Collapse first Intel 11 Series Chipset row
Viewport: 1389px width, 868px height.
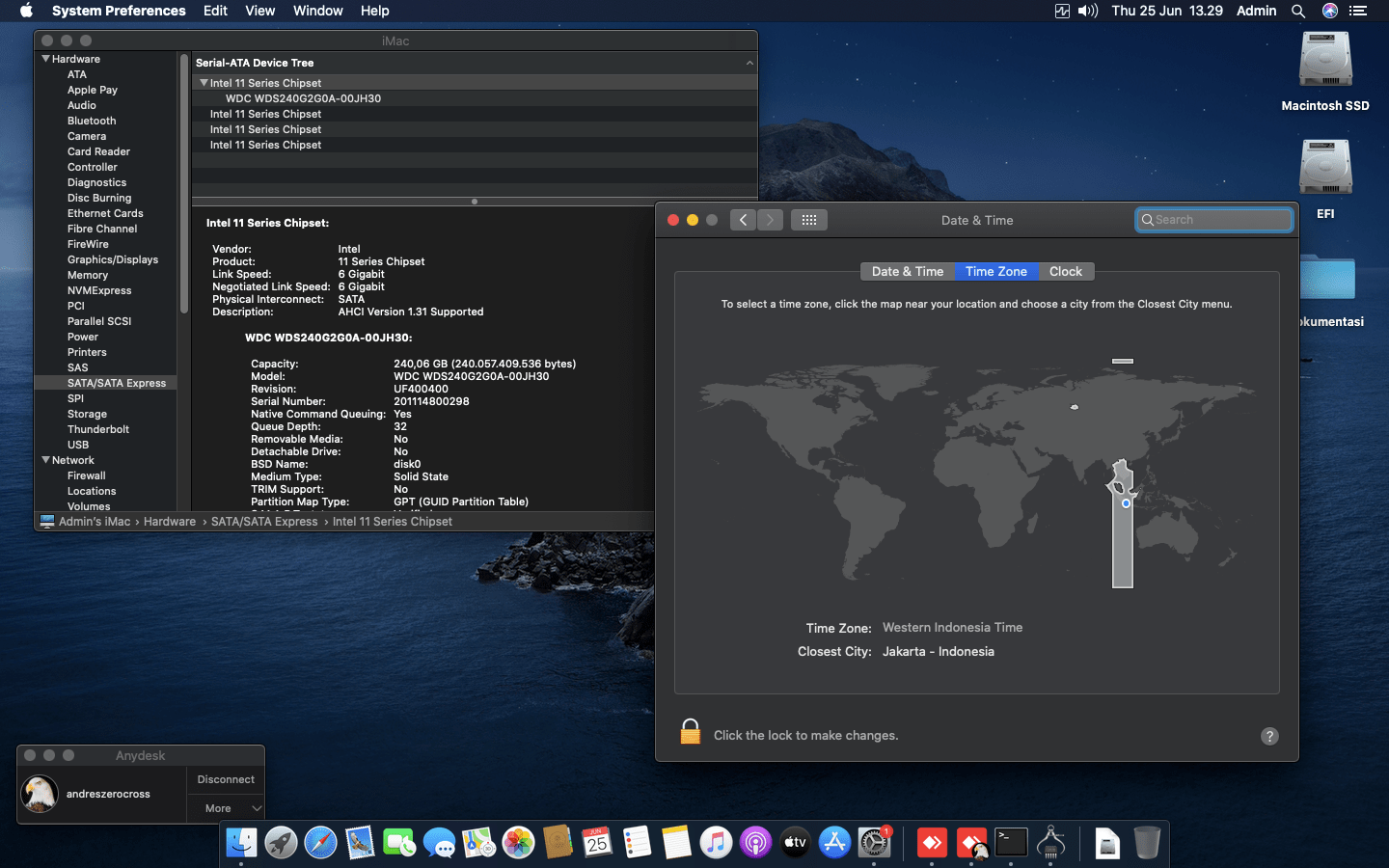[204, 83]
